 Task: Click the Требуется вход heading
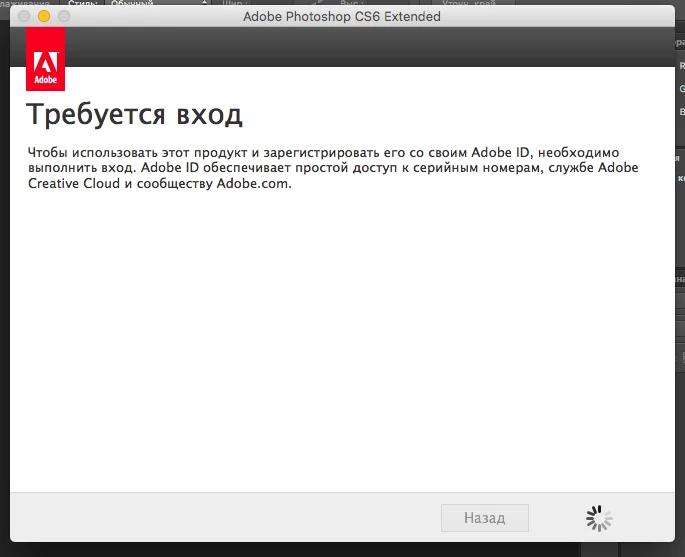[134, 115]
